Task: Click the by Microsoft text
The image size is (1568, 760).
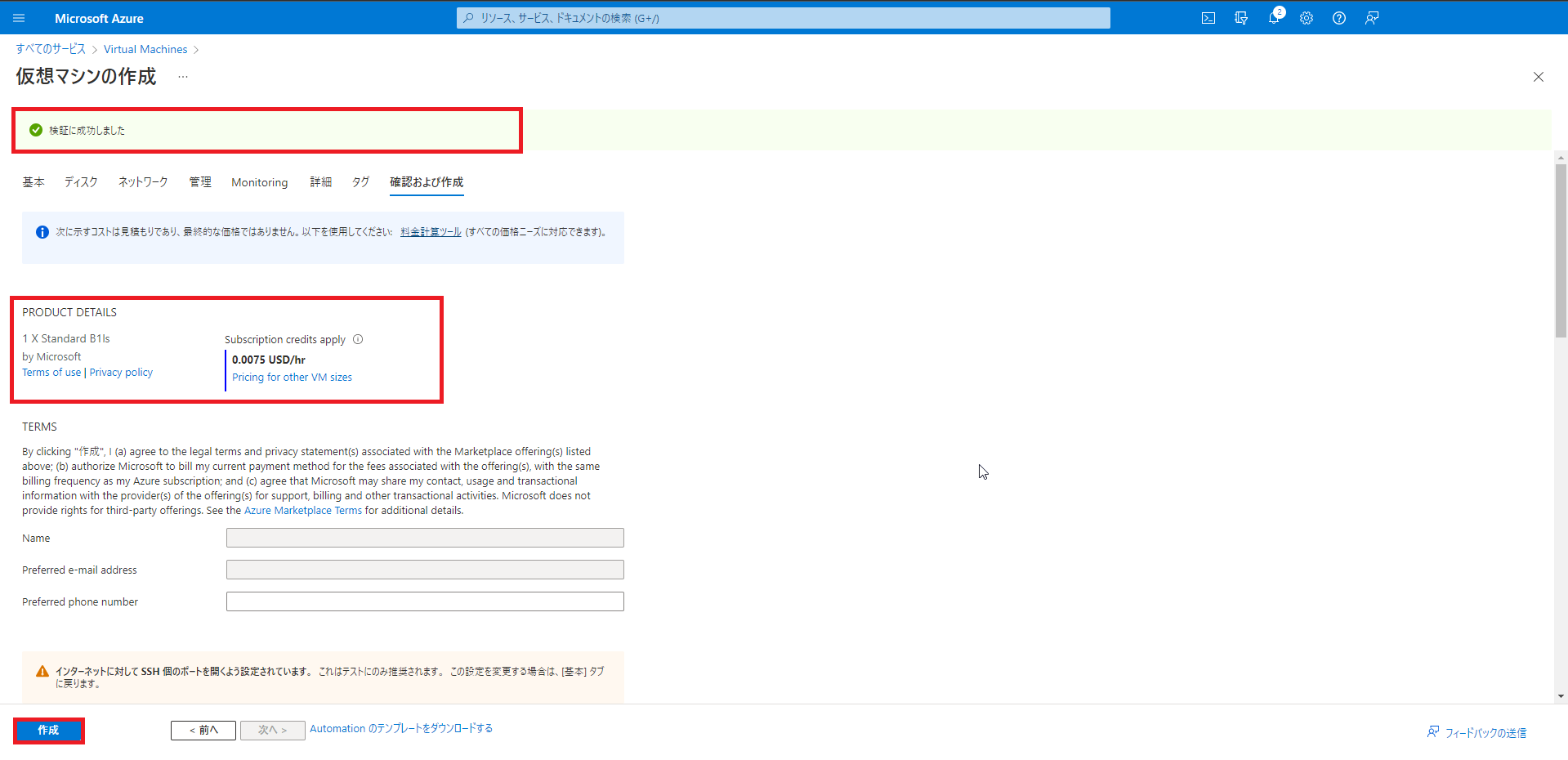Action: click(51, 357)
